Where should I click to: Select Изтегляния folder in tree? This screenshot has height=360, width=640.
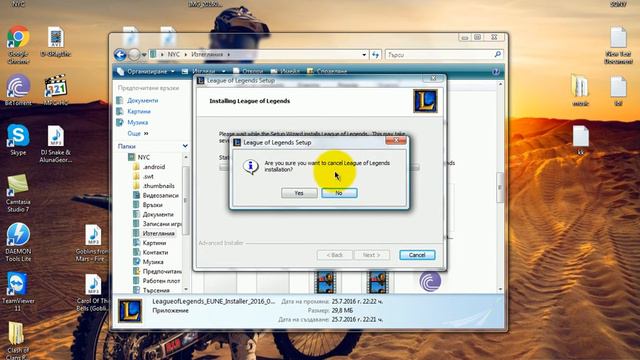[158, 233]
